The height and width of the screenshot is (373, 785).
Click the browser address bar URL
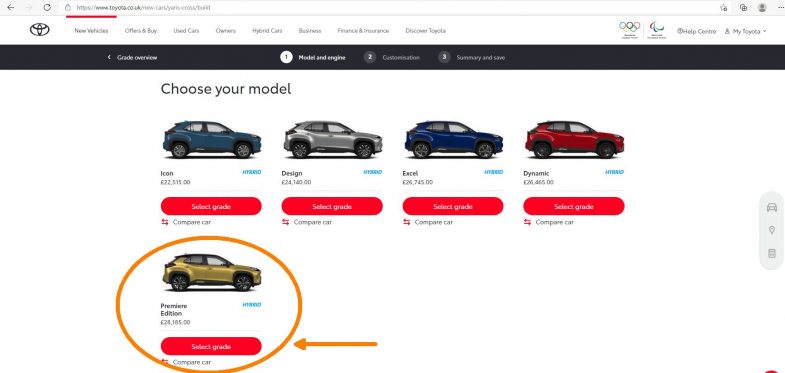(x=143, y=8)
